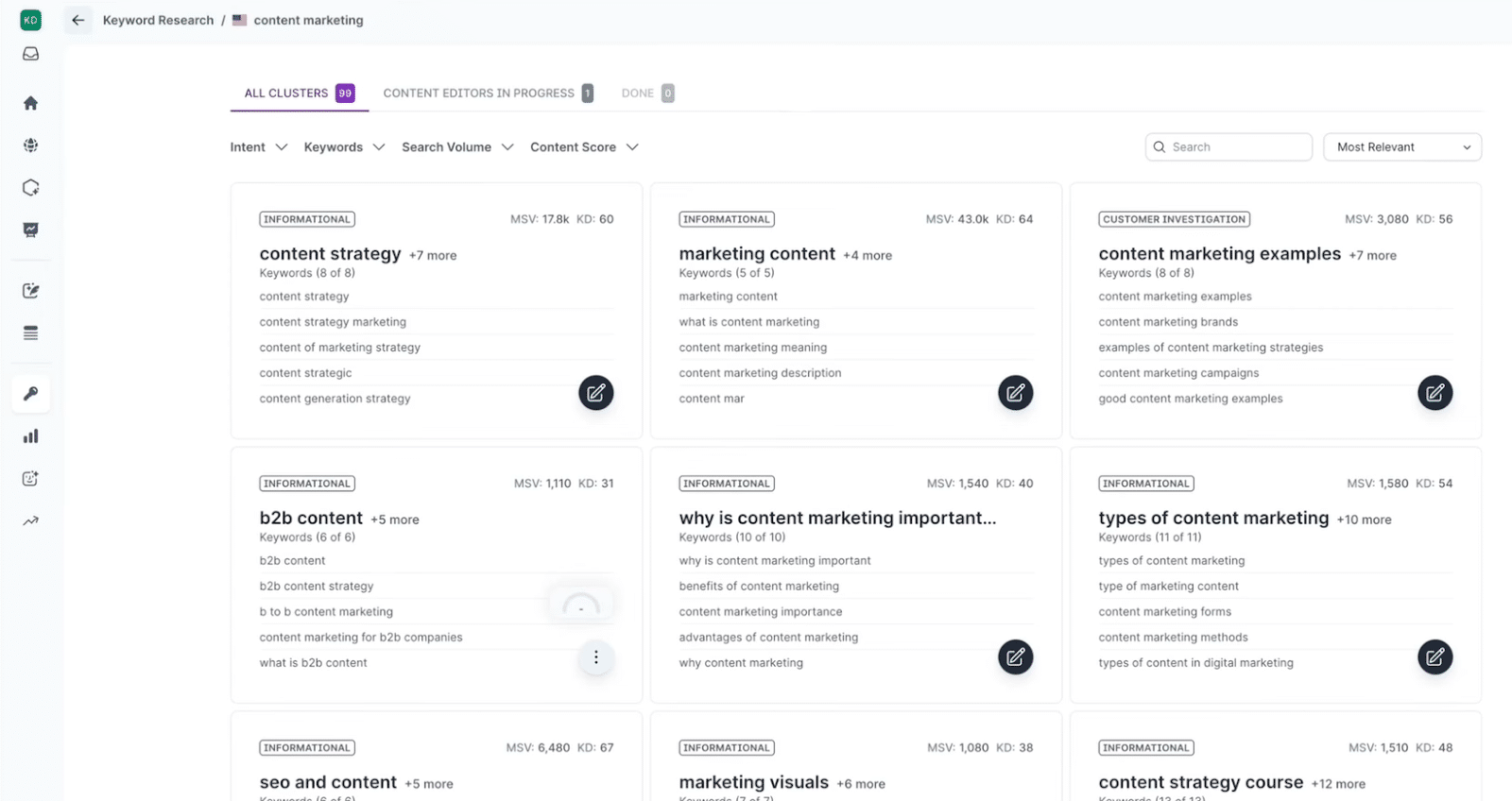Expand the Intent filter dropdown
Viewport: 1512px width, 801px height.
(x=258, y=147)
